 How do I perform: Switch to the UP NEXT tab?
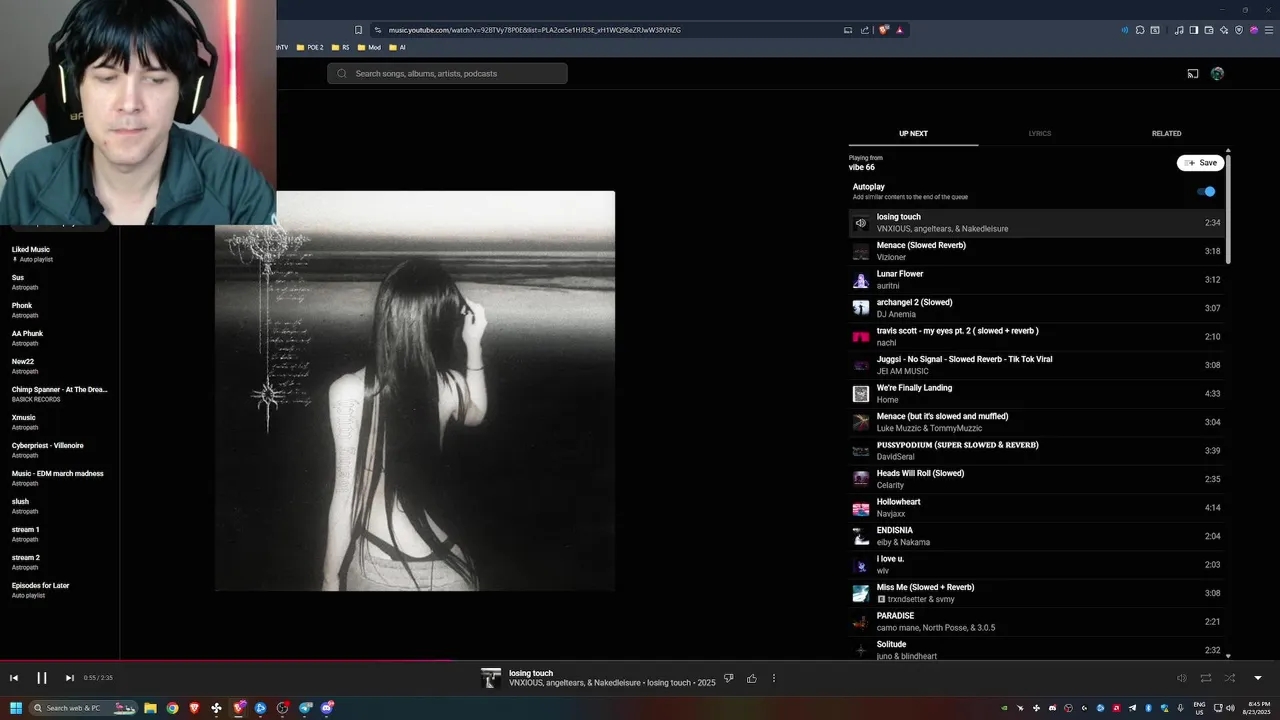pyautogui.click(x=913, y=134)
